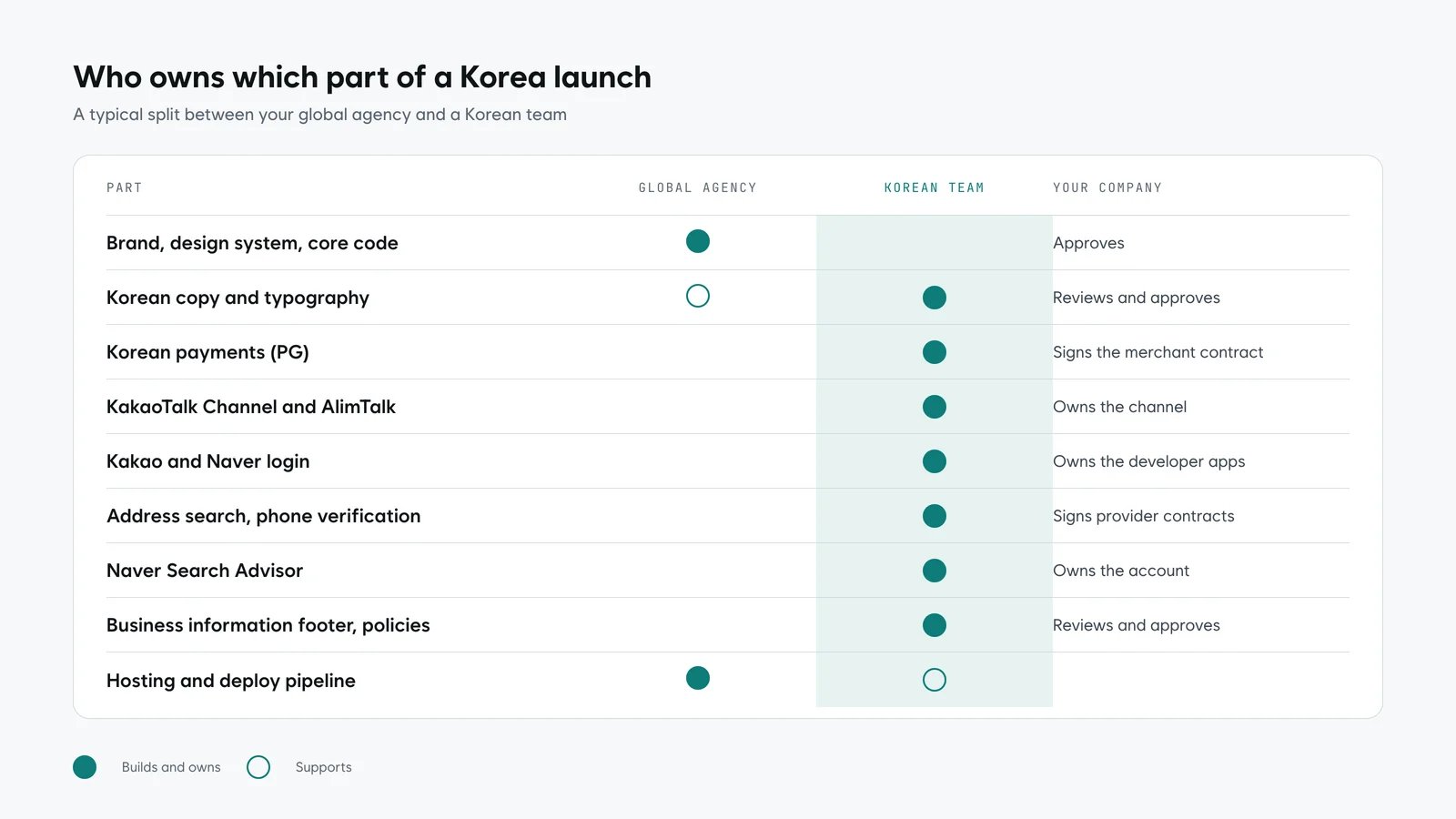Click the YOUR COMPANY column header
Screen dimensions: 1456x819
click(x=1107, y=187)
